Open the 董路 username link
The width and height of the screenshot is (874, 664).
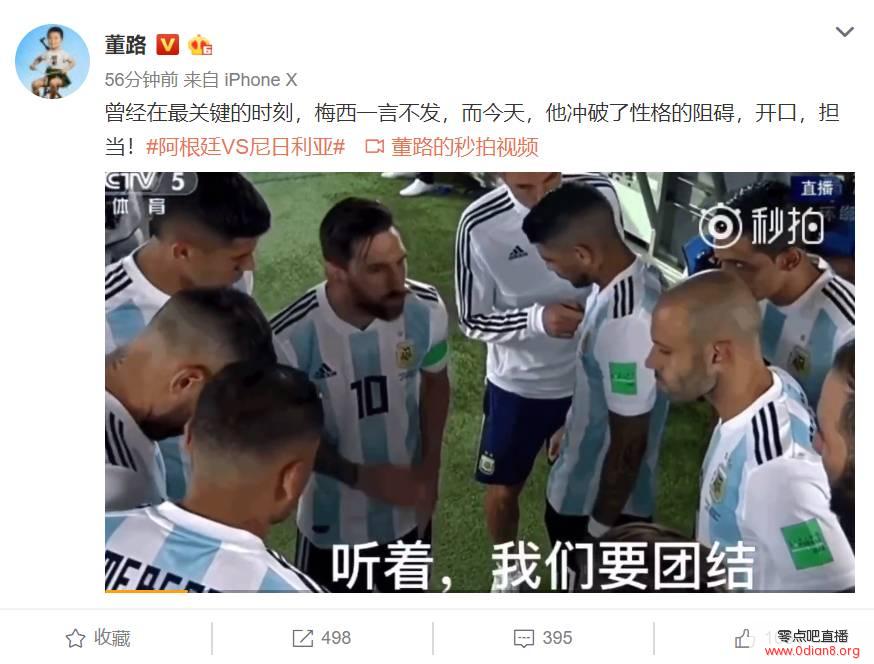click(x=125, y=45)
